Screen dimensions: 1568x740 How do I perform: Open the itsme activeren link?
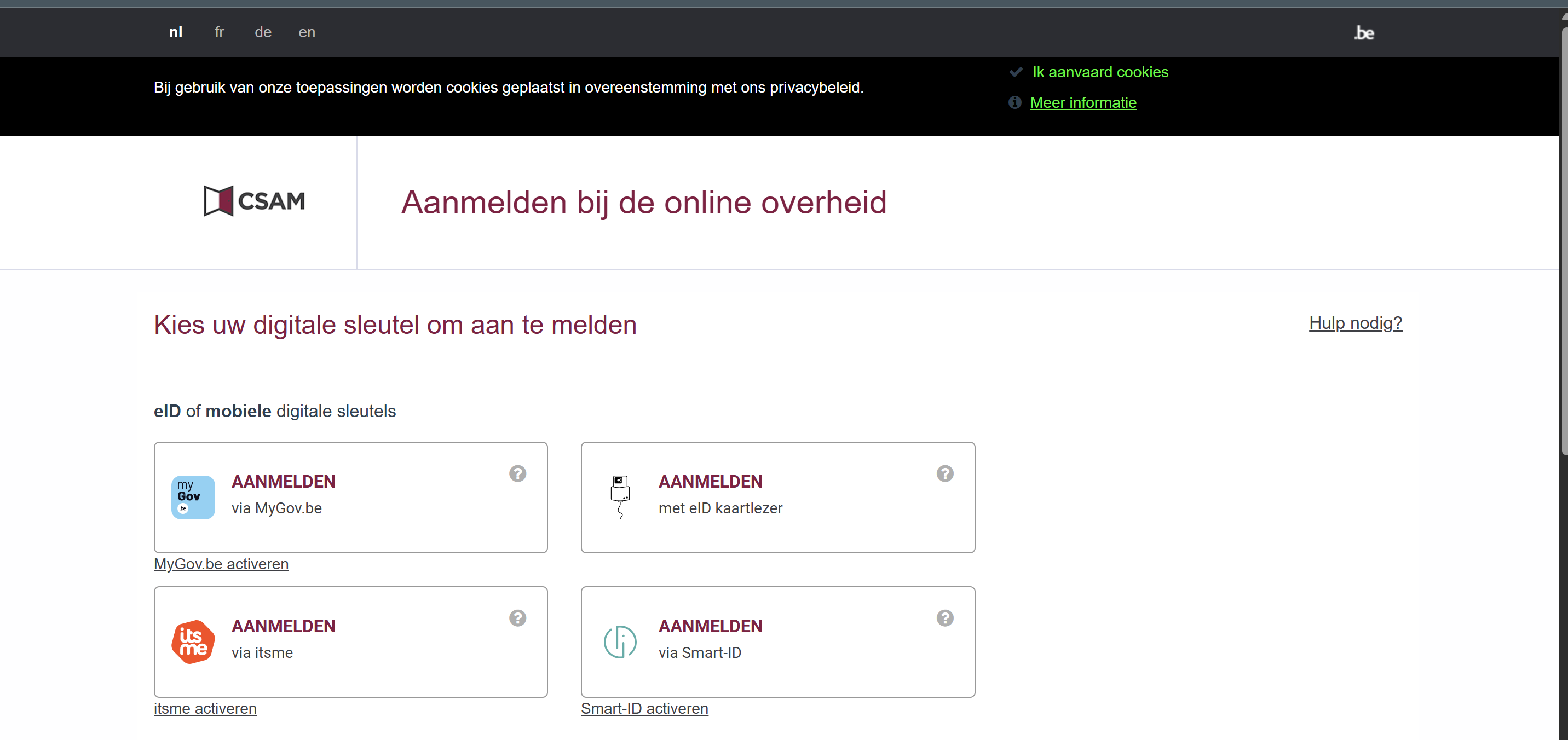(x=205, y=708)
